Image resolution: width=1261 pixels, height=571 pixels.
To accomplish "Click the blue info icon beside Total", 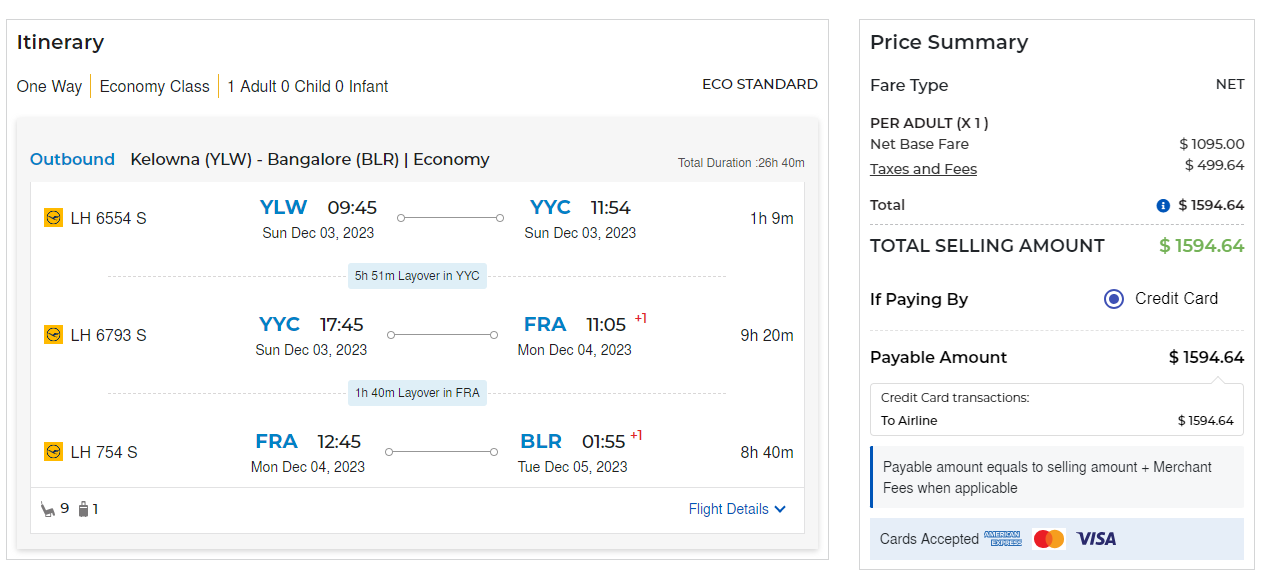I will [1163, 206].
